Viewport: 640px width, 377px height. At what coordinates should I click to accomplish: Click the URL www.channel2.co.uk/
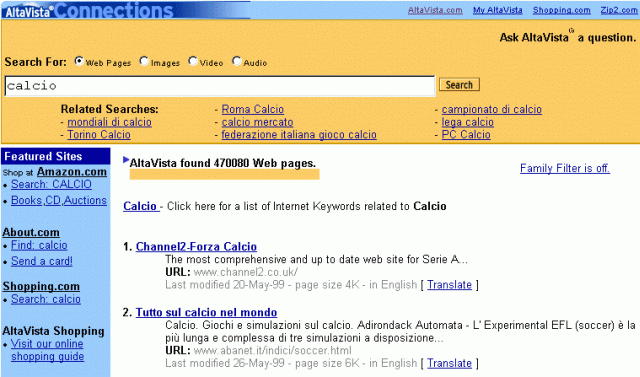[x=246, y=272]
